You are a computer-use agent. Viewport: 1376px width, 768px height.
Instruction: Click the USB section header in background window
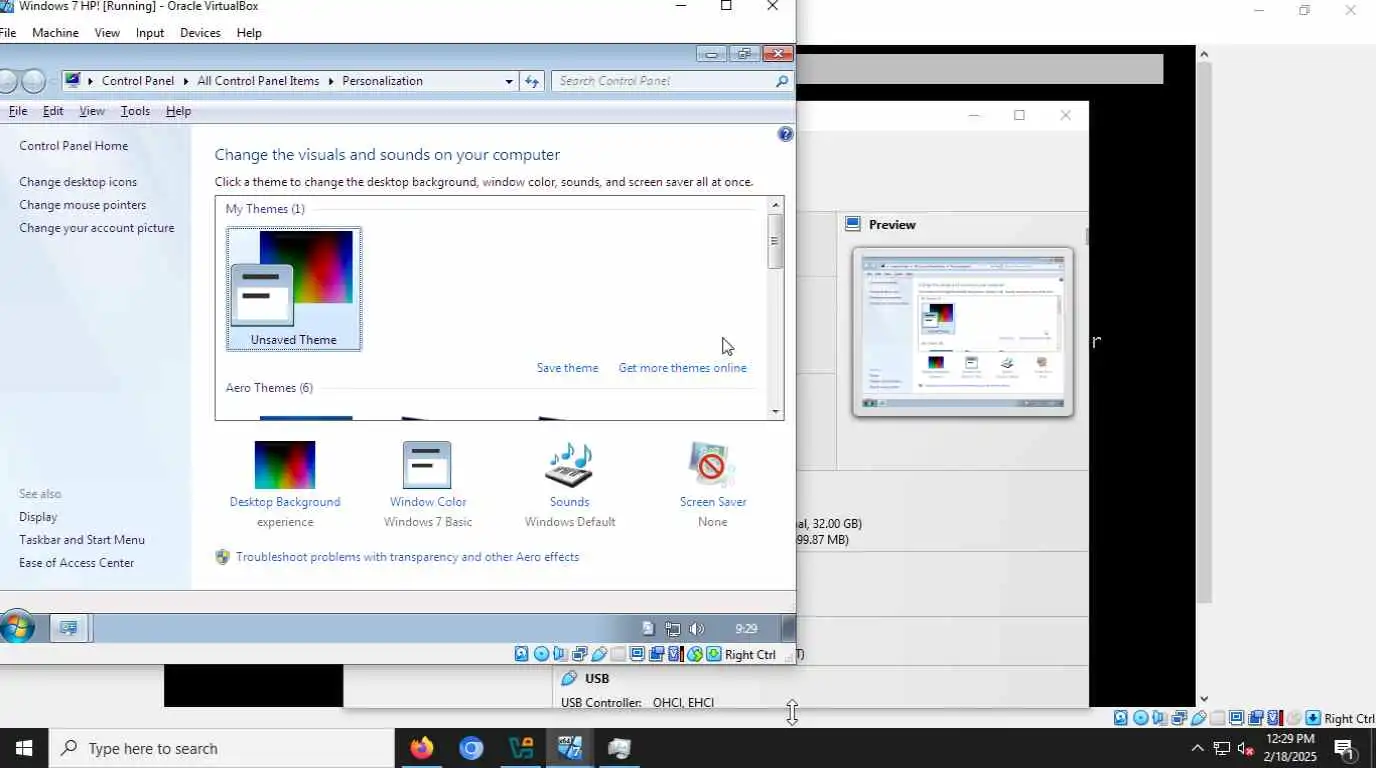pyautogui.click(x=597, y=678)
